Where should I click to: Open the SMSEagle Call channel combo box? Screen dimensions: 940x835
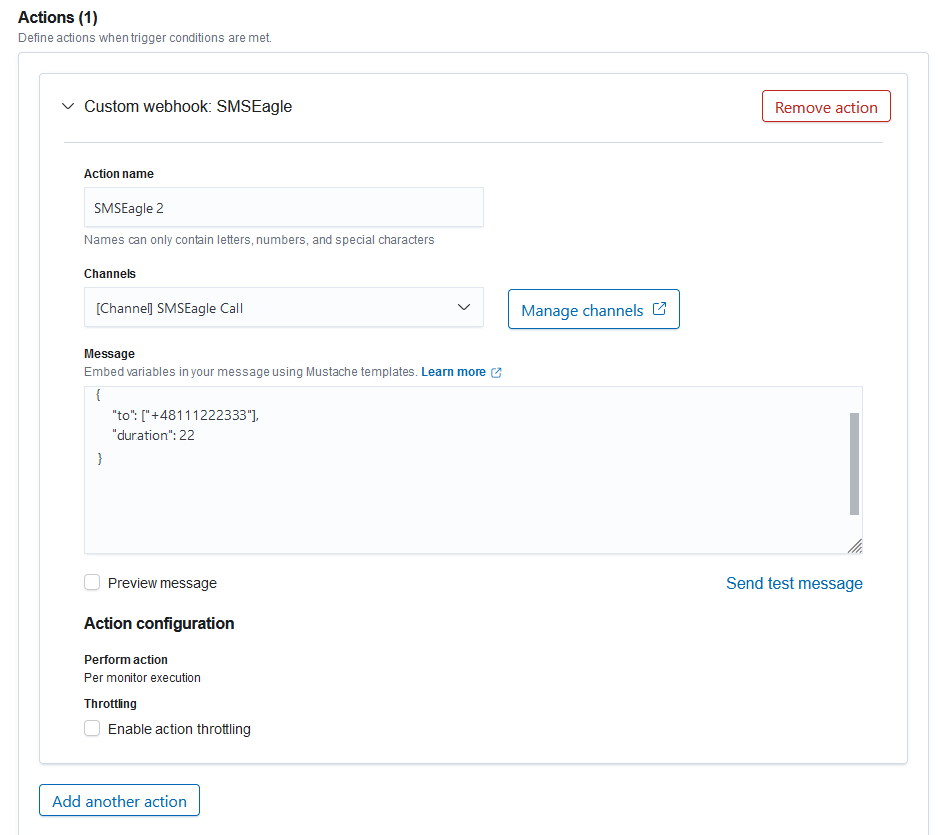pyautogui.click(x=284, y=308)
